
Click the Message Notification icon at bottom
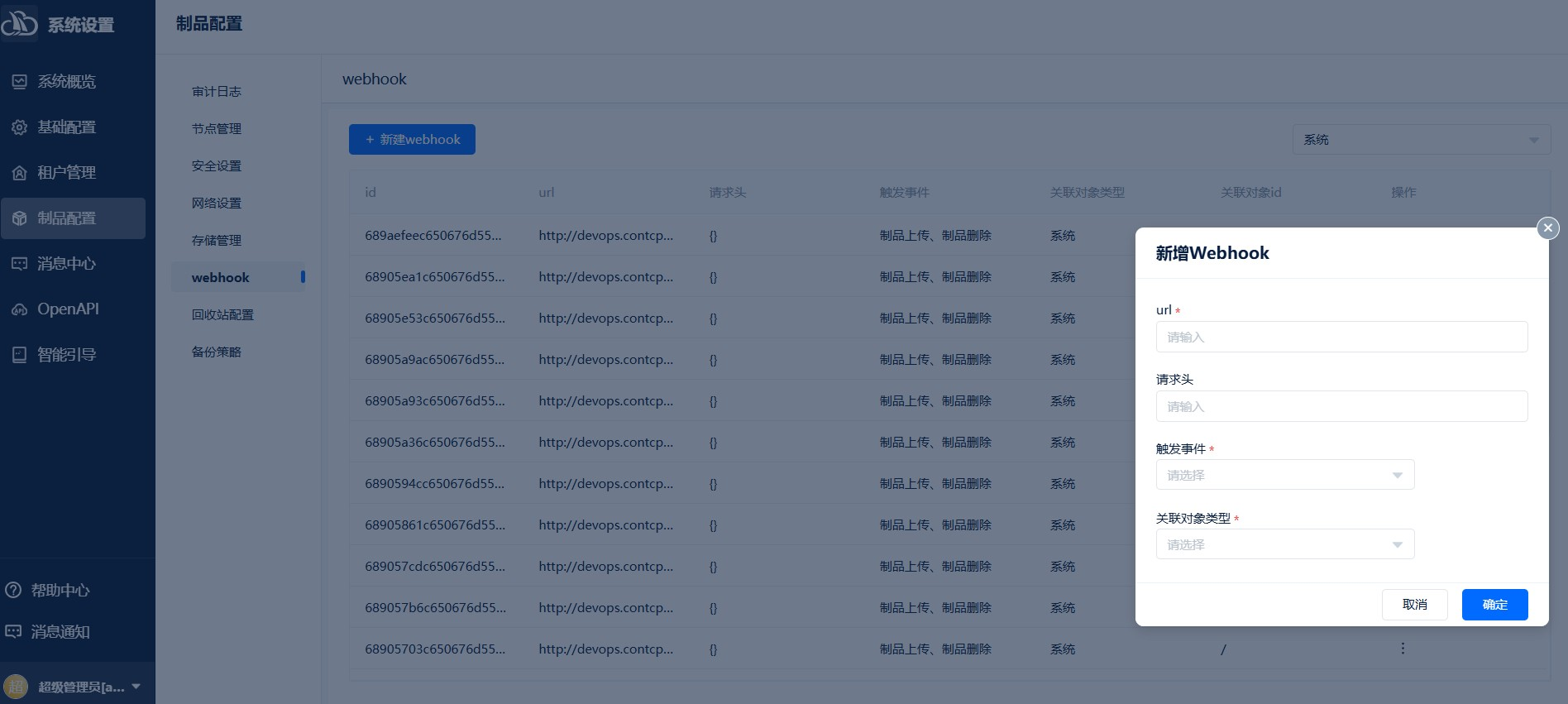coord(13,632)
